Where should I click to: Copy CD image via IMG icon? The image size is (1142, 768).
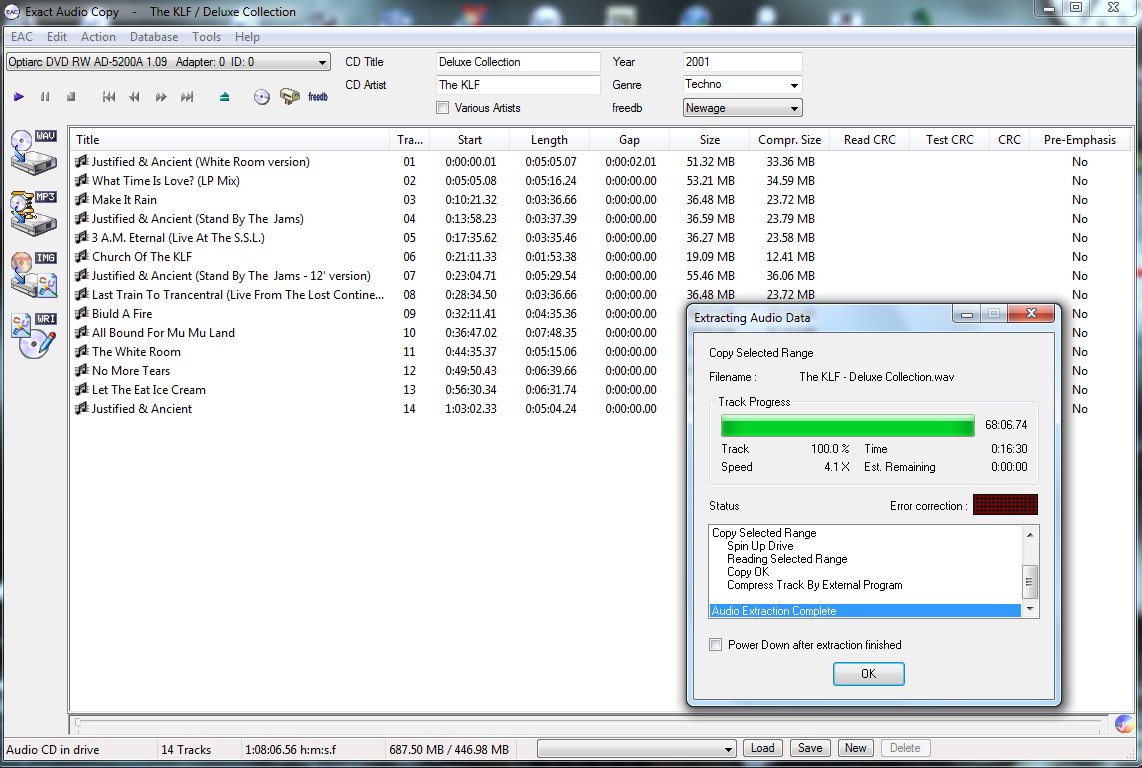[34, 274]
